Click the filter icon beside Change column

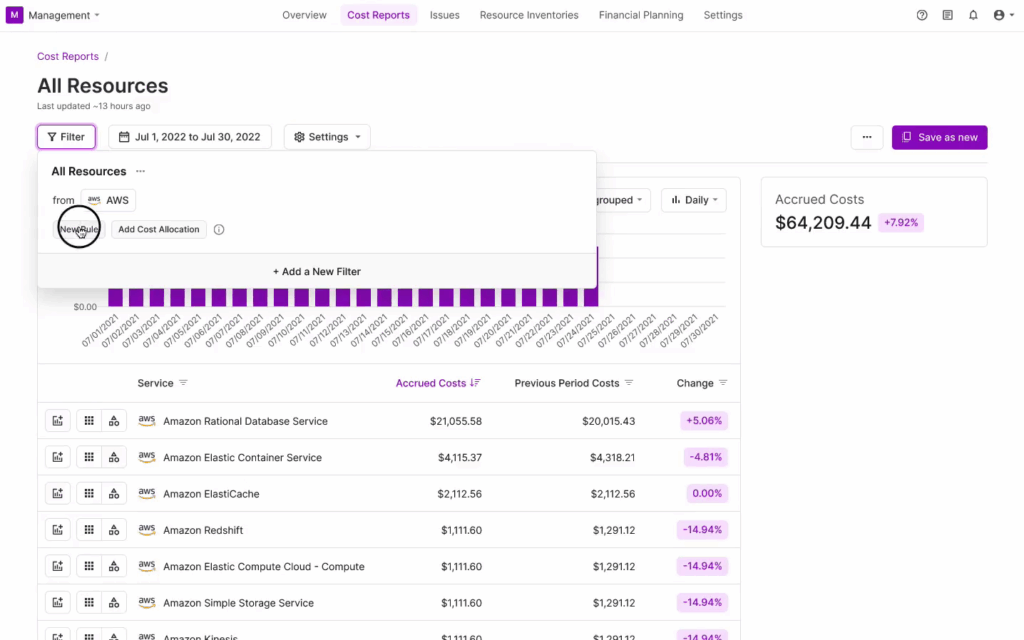(x=723, y=383)
